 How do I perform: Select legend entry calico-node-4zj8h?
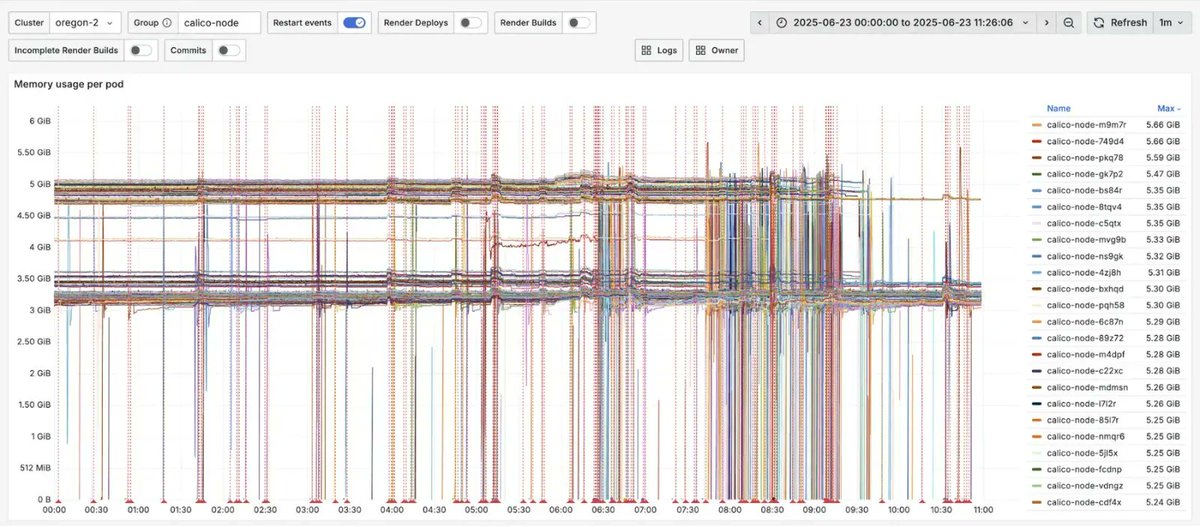[x=1086, y=272]
